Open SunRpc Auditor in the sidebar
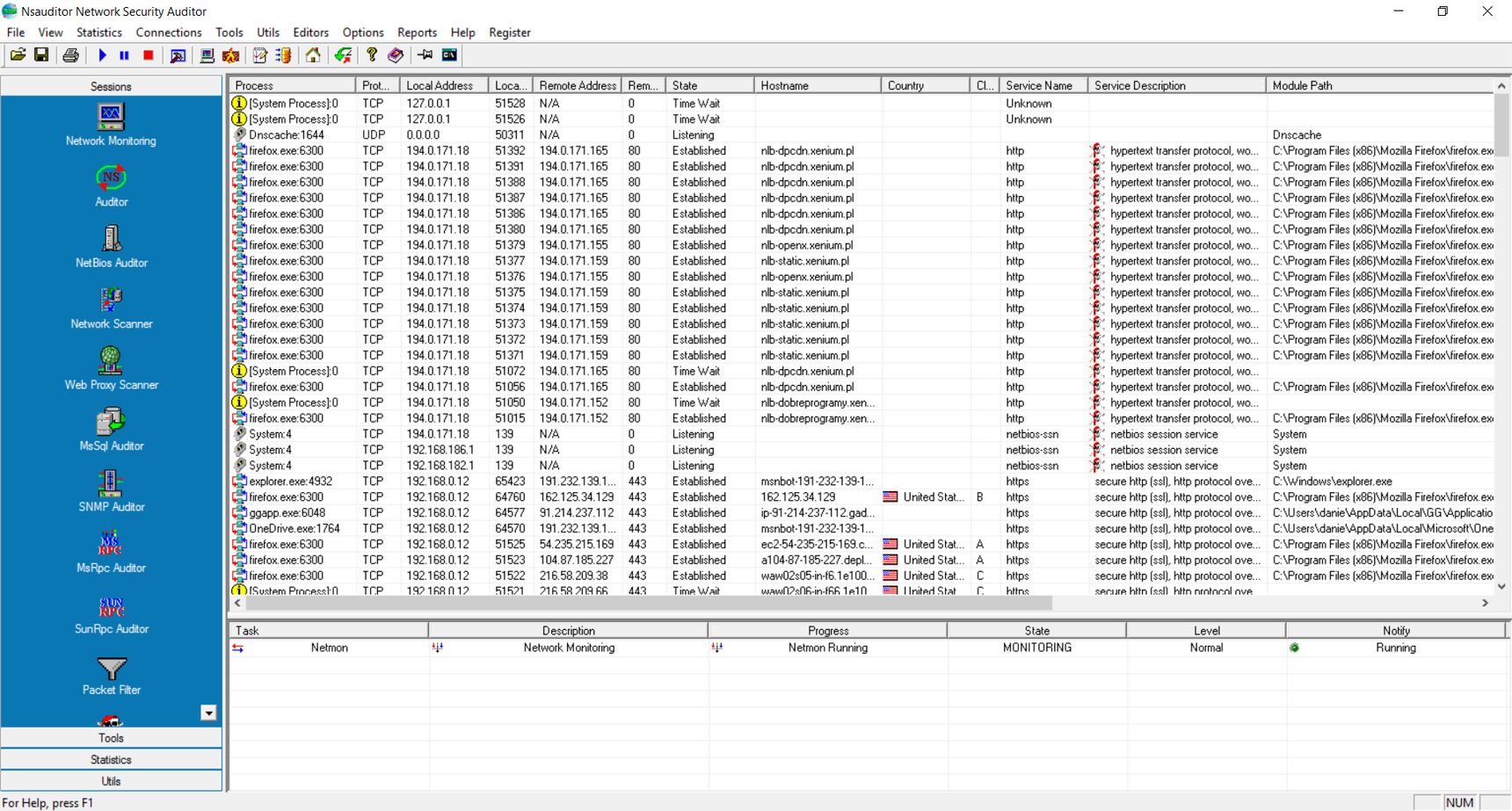Image resolution: width=1512 pixels, height=811 pixels. 111,612
